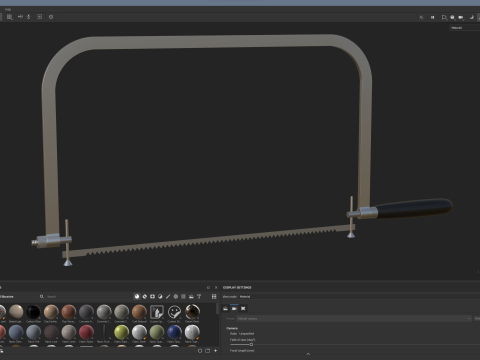Collapse the Camera section header
The width and height of the screenshot is (480, 360).
click(232, 328)
